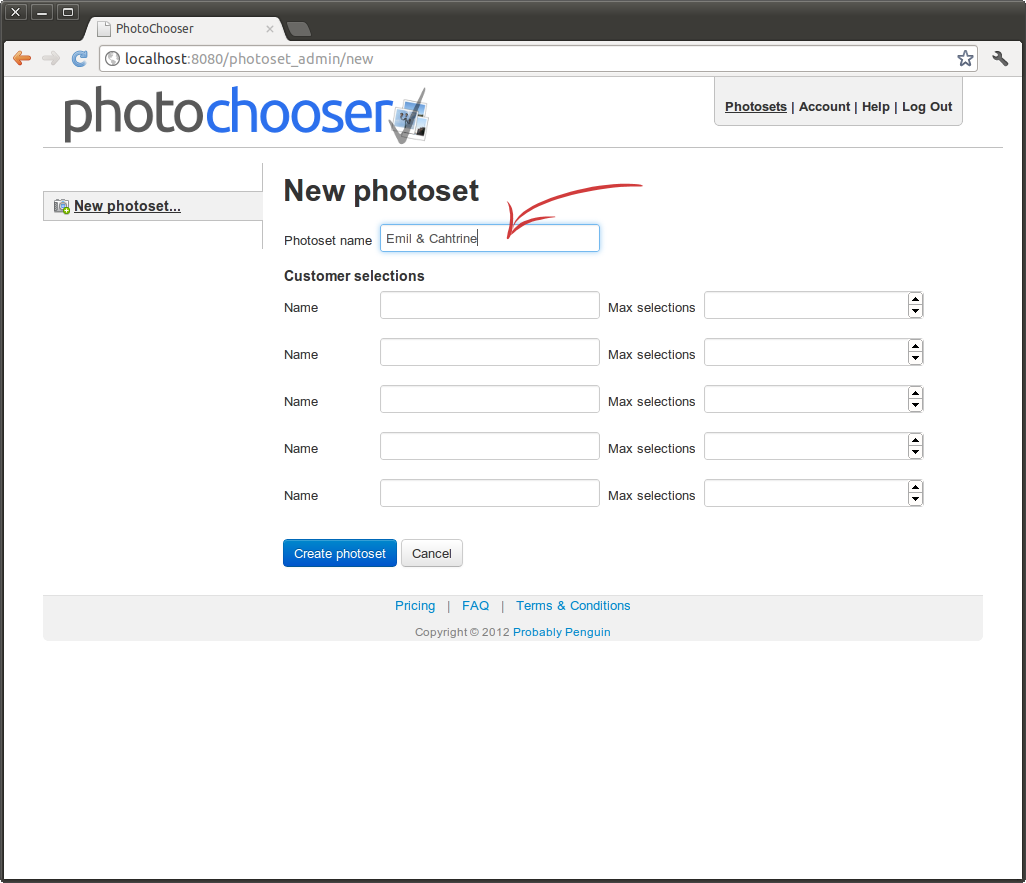The height and width of the screenshot is (883, 1026).
Task: Click the photochooser logo
Action: (x=246, y=114)
